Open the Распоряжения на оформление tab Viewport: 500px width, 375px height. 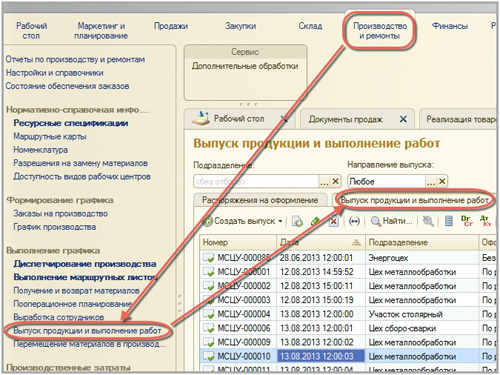pos(260,200)
